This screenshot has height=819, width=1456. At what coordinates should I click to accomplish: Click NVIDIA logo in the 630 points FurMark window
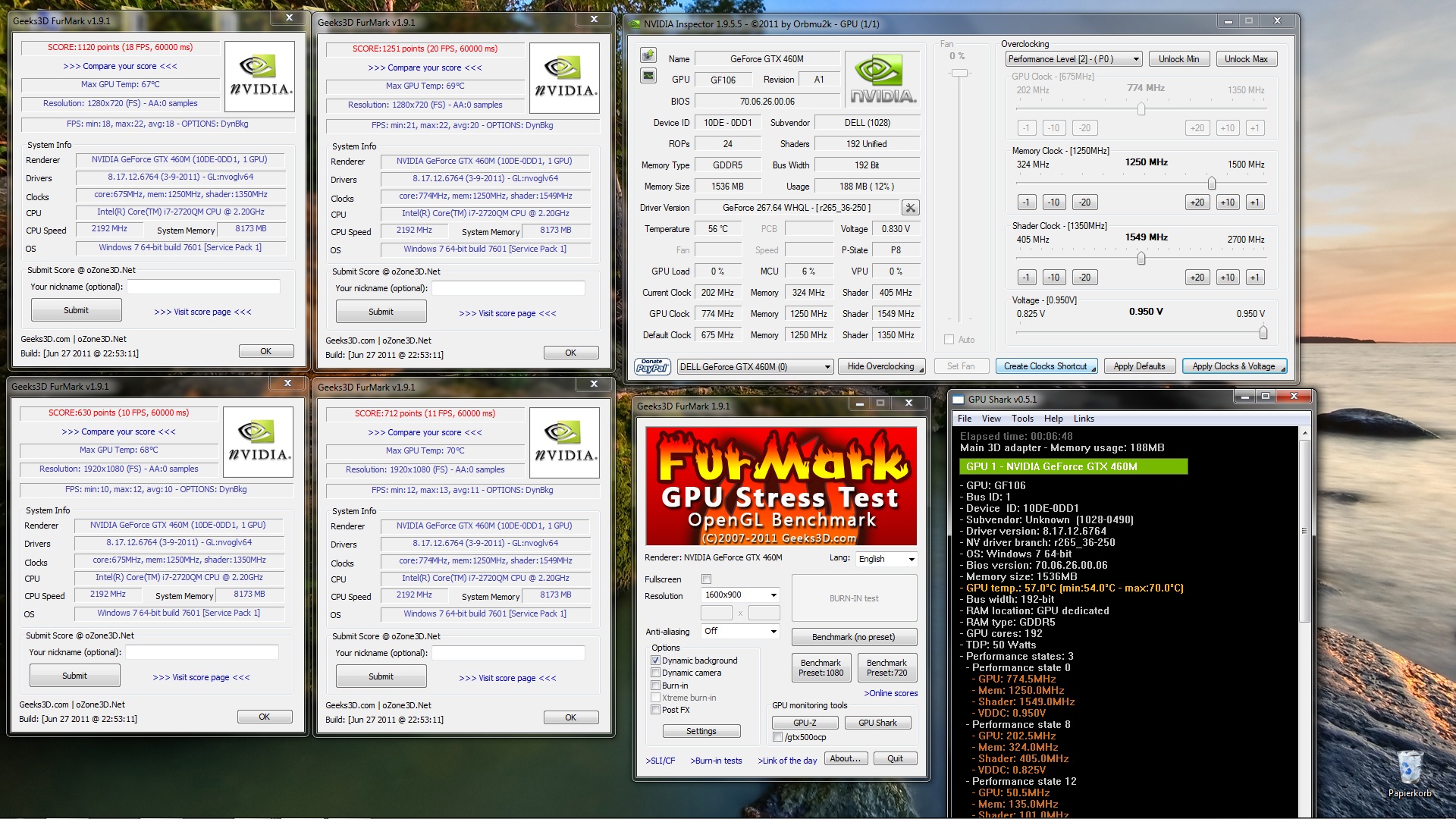(259, 442)
